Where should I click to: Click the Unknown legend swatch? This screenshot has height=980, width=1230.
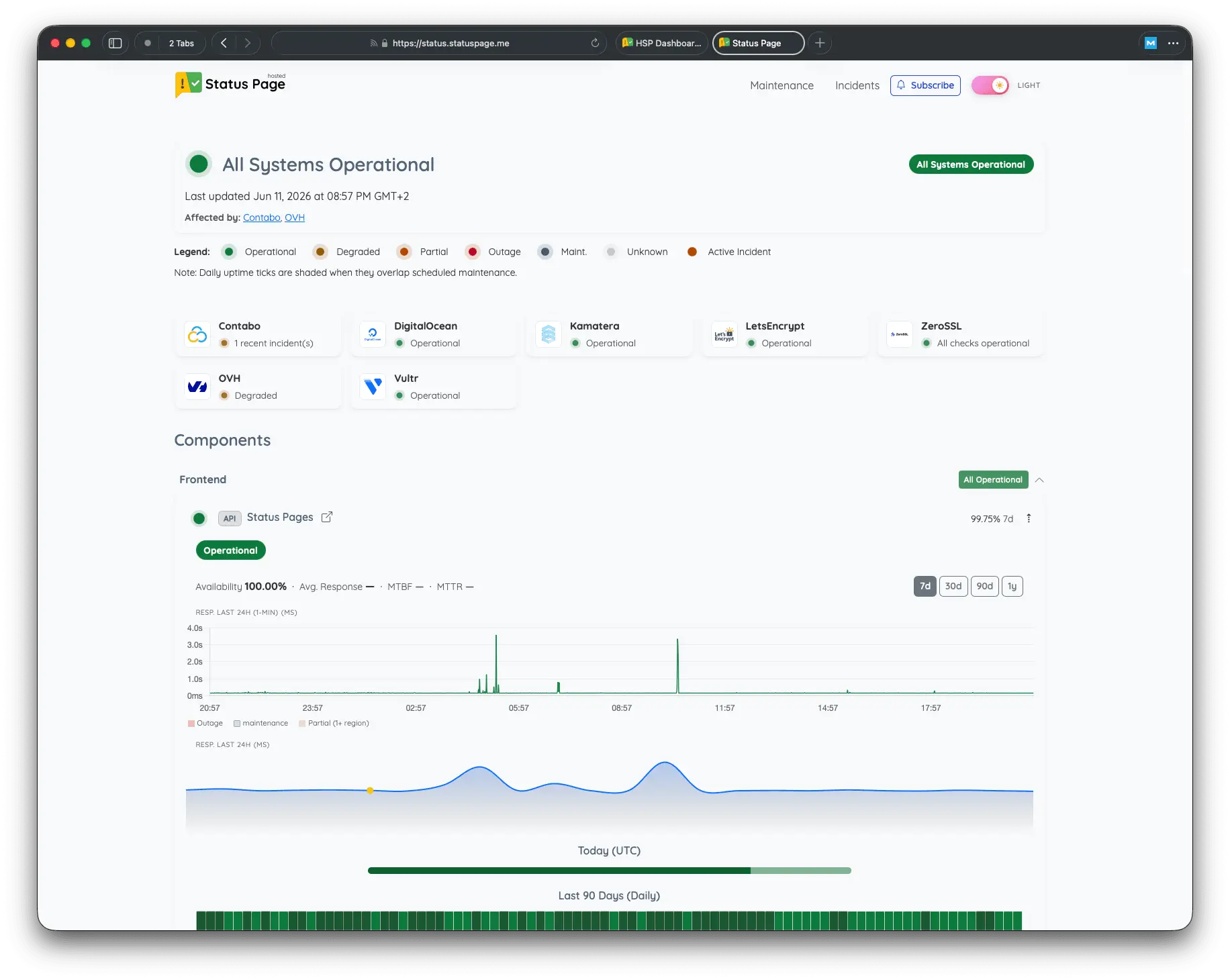click(x=611, y=252)
